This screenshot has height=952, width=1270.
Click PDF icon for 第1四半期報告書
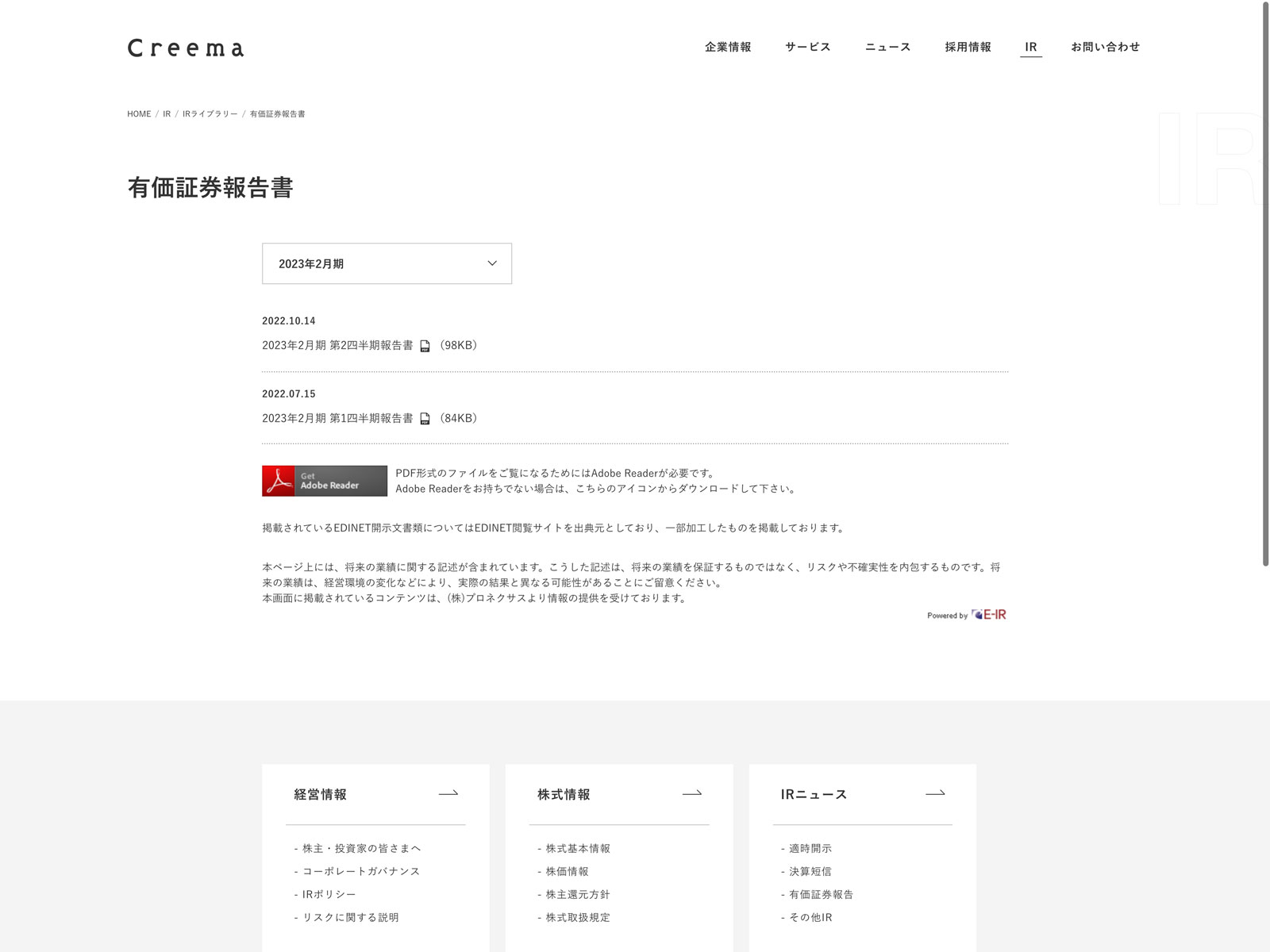(425, 419)
